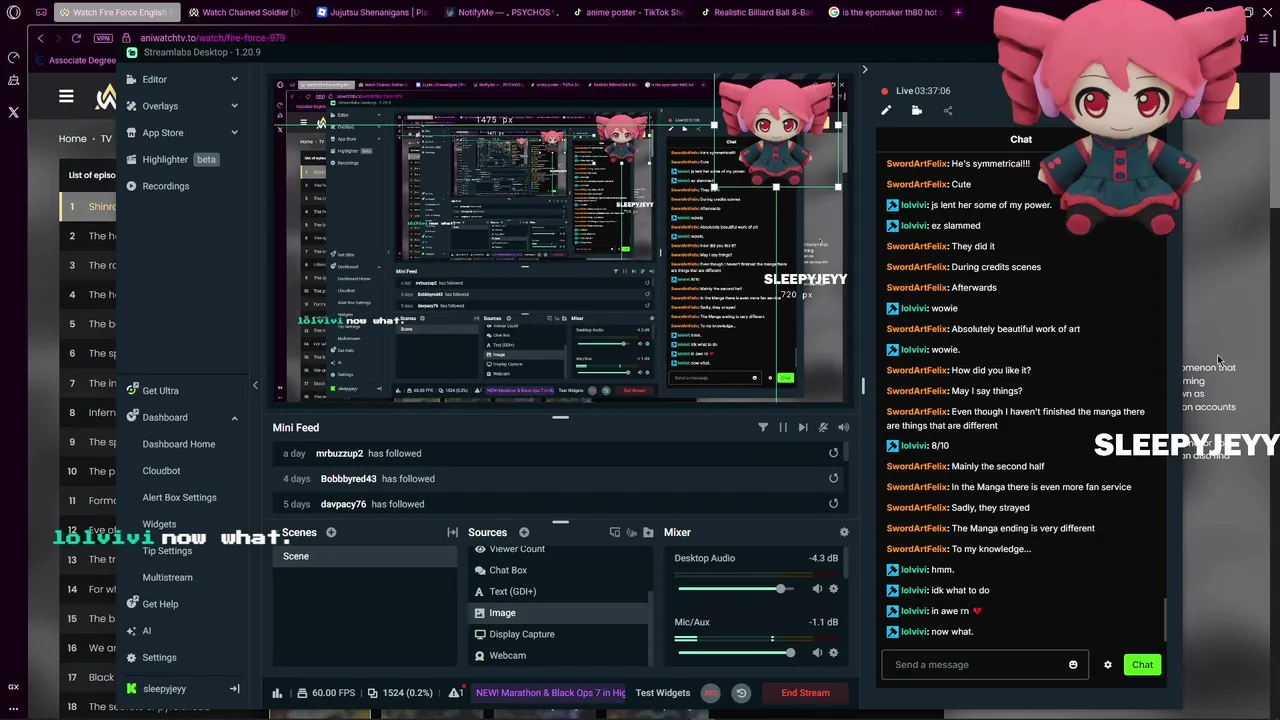This screenshot has width=1280, height=720.
Task: Click the Get Ultra item
Action: pyautogui.click(x=160, y=391)
